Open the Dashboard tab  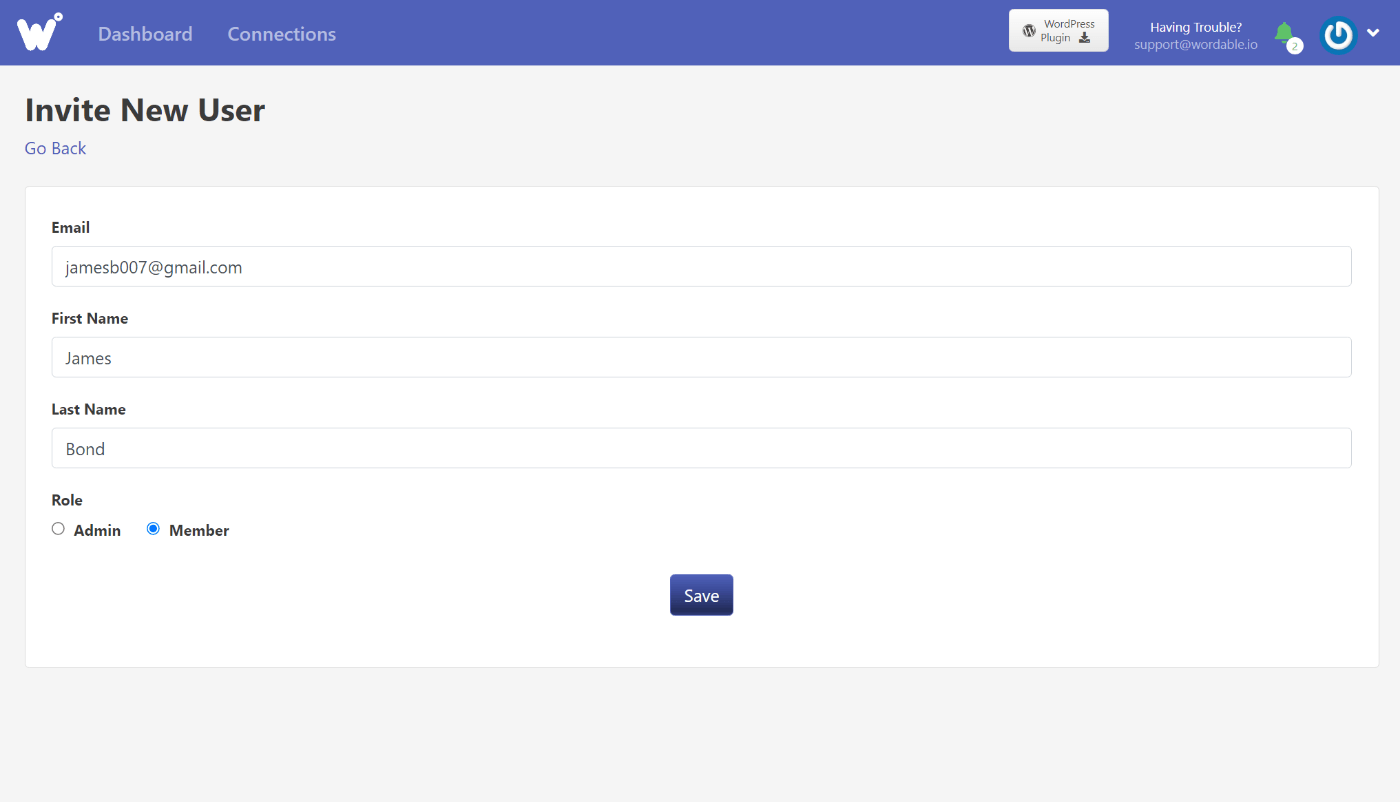(145, 34)
